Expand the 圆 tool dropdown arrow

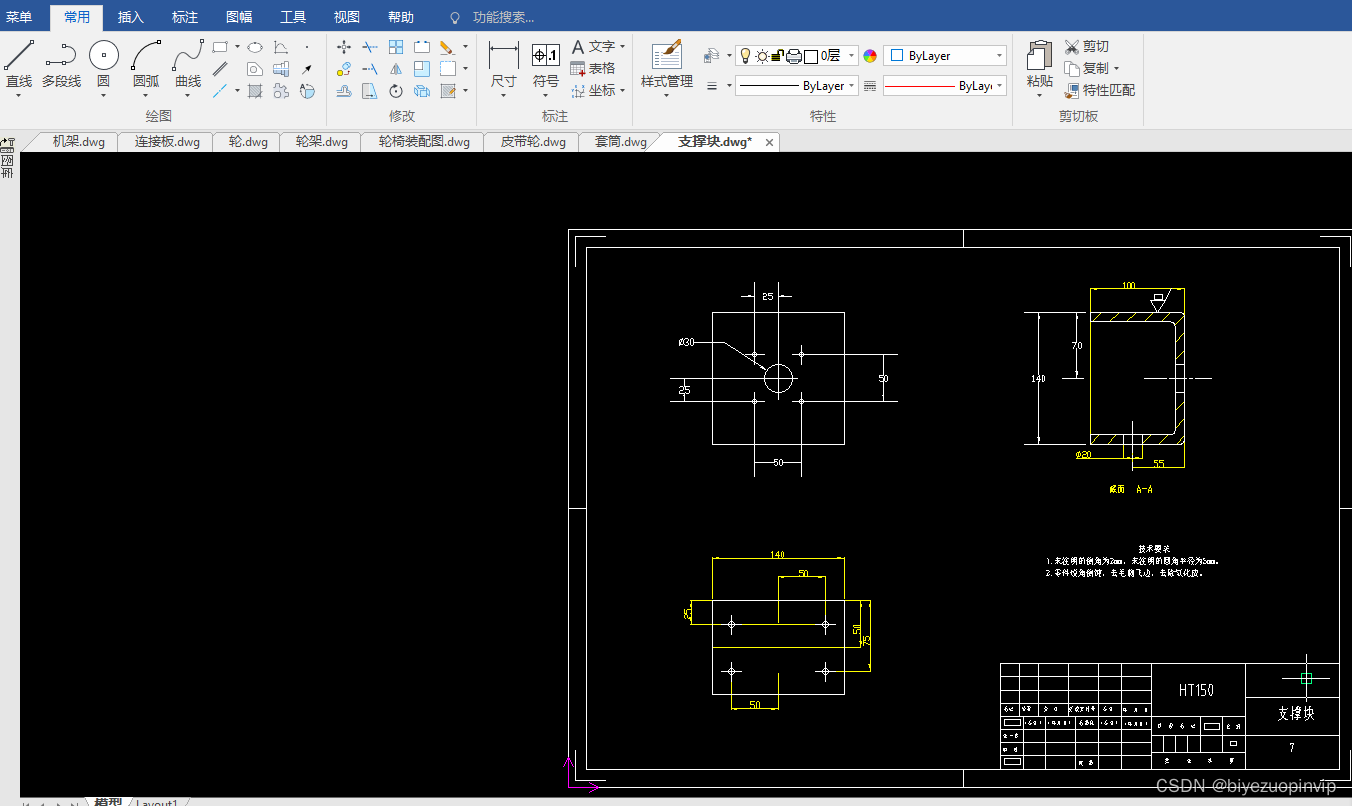click(103, 96)
